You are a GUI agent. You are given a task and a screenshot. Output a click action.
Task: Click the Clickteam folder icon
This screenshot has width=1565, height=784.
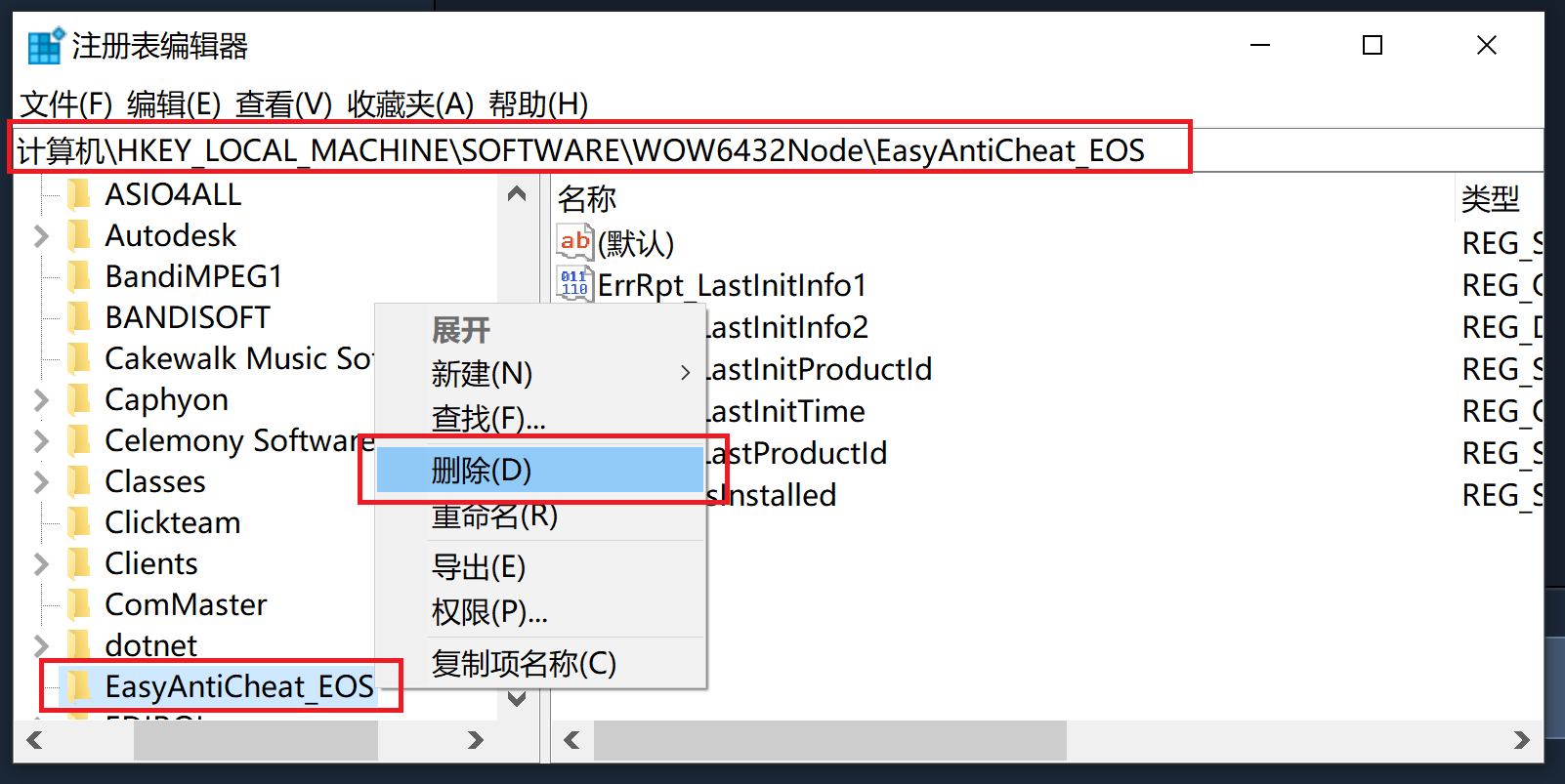click(x=79, y=522)
